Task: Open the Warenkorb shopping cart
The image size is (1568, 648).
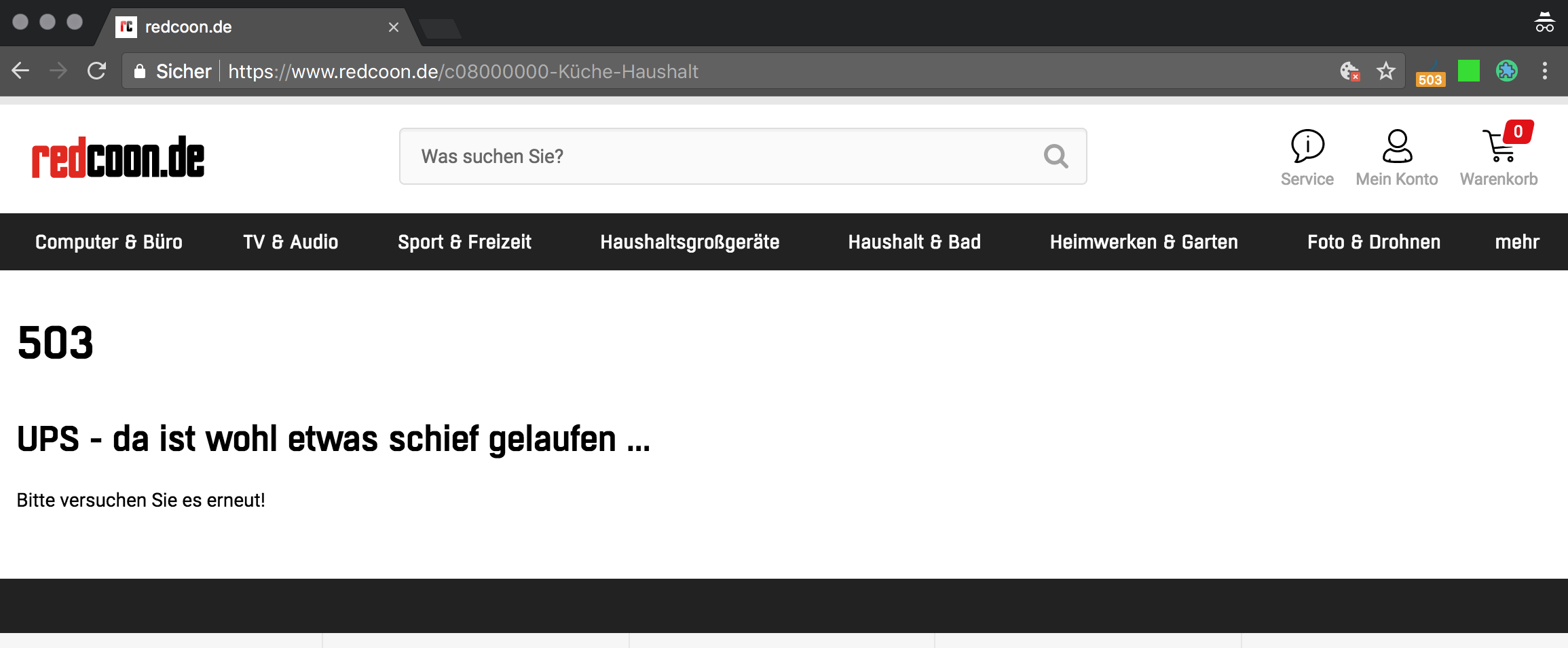Action: tap(1499, 146)
